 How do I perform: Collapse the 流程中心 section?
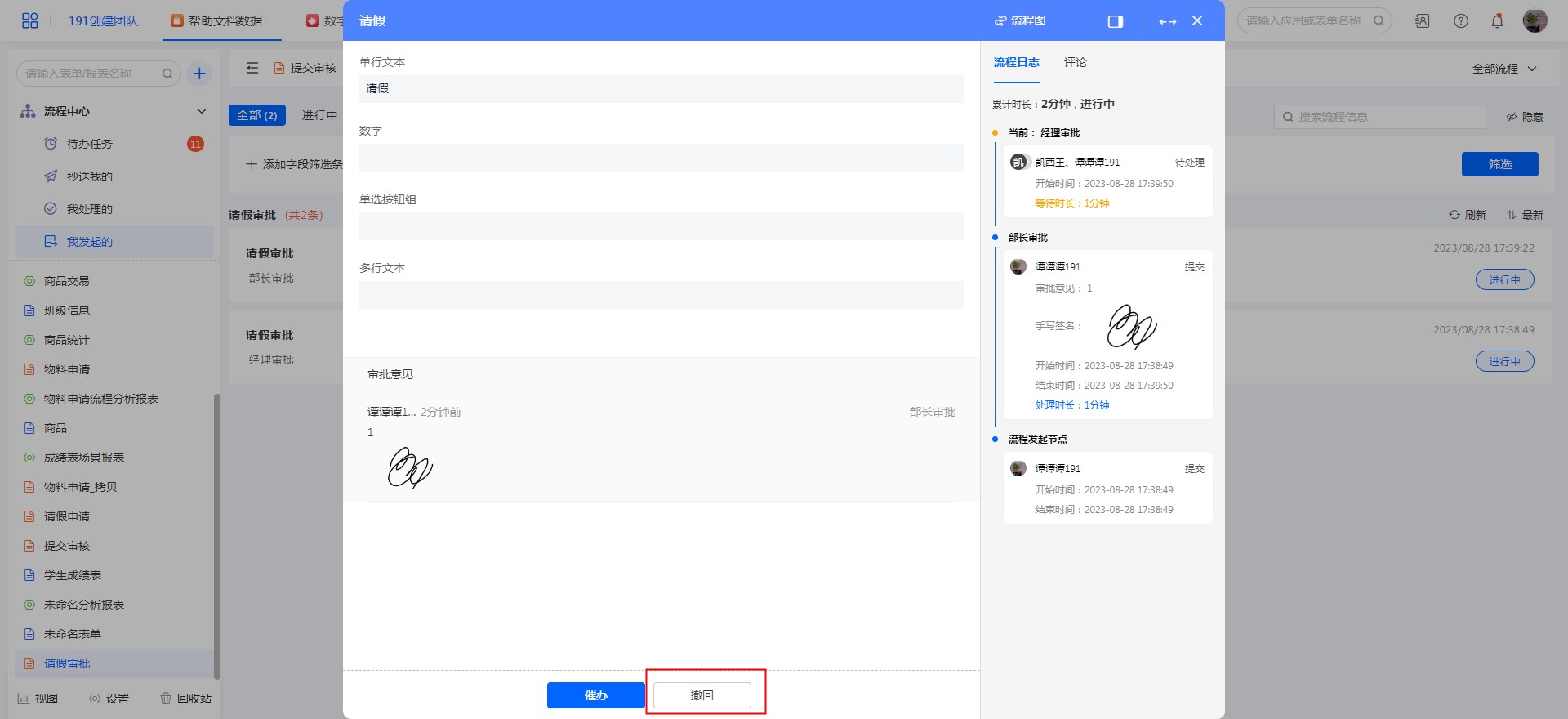point(201,111)
